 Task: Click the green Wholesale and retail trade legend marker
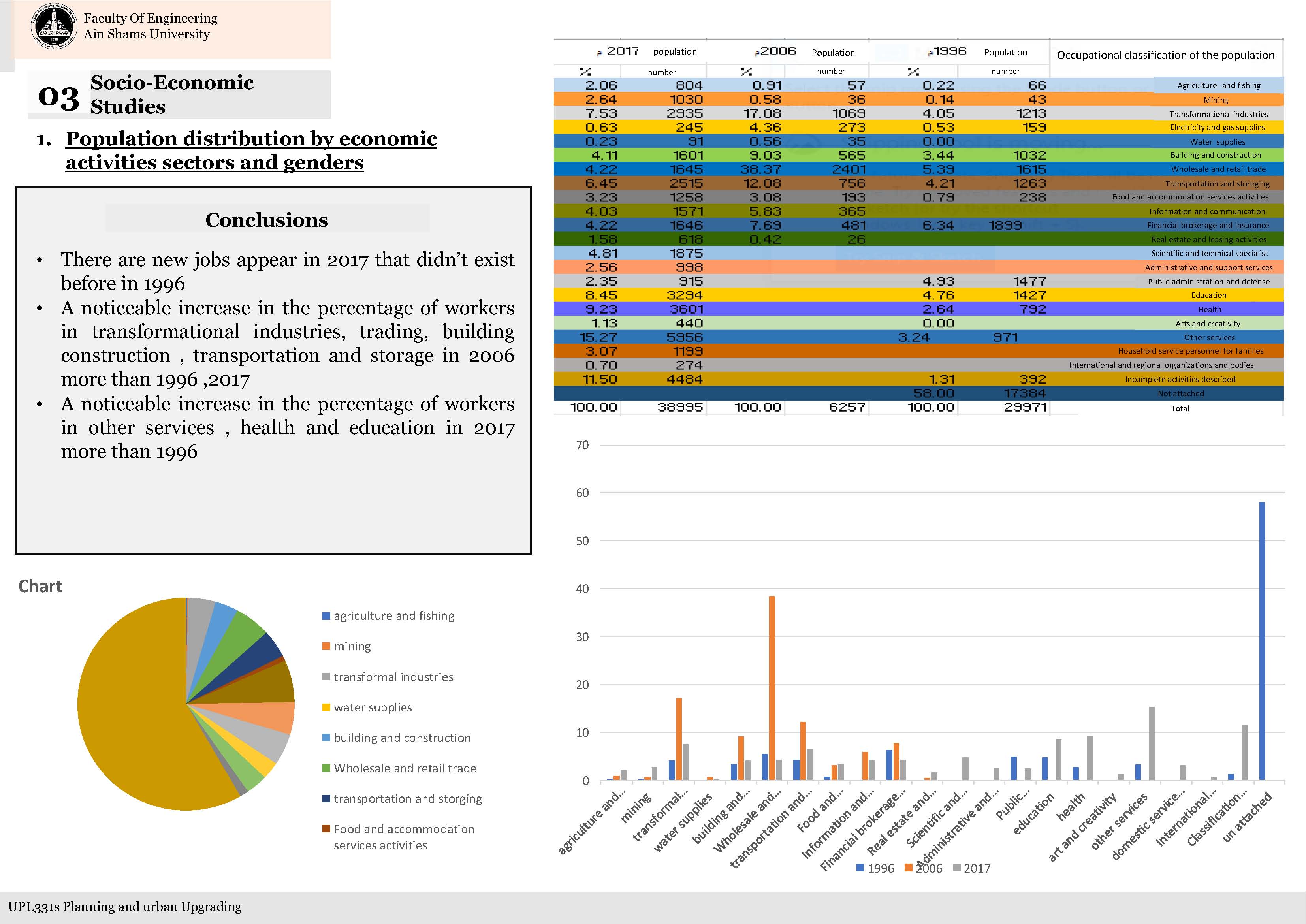point(326,768)
